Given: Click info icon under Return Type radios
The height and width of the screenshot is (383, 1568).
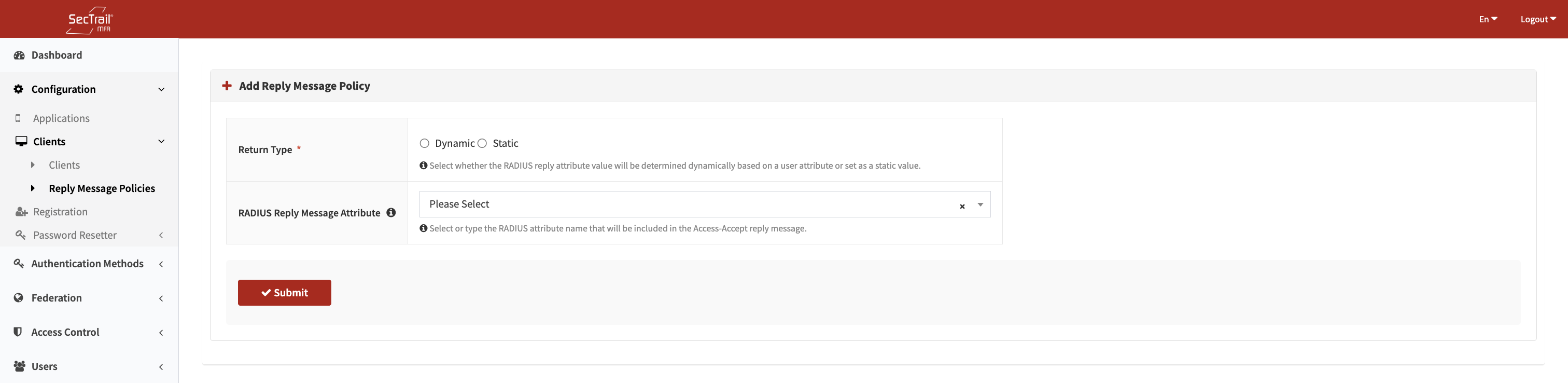Looking at the screenshot, I should point(424,166).
